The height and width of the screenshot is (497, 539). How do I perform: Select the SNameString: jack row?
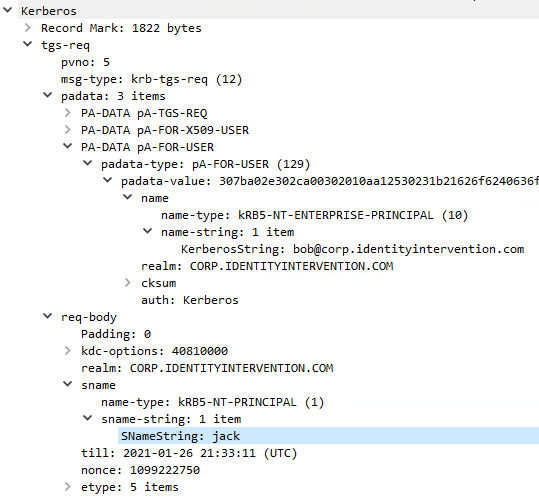coord(328,435)
